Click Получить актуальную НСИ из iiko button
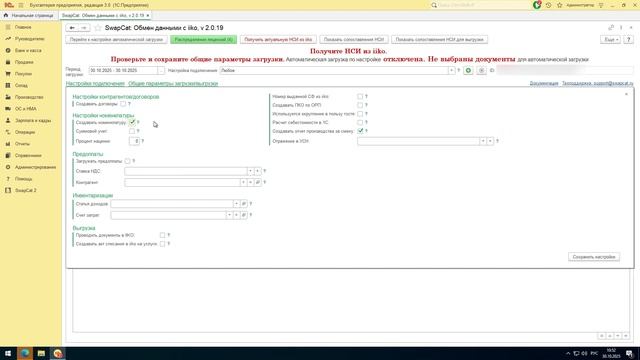Image resolution: width=640 pixels, height=360 pixels. click(278, 40)
